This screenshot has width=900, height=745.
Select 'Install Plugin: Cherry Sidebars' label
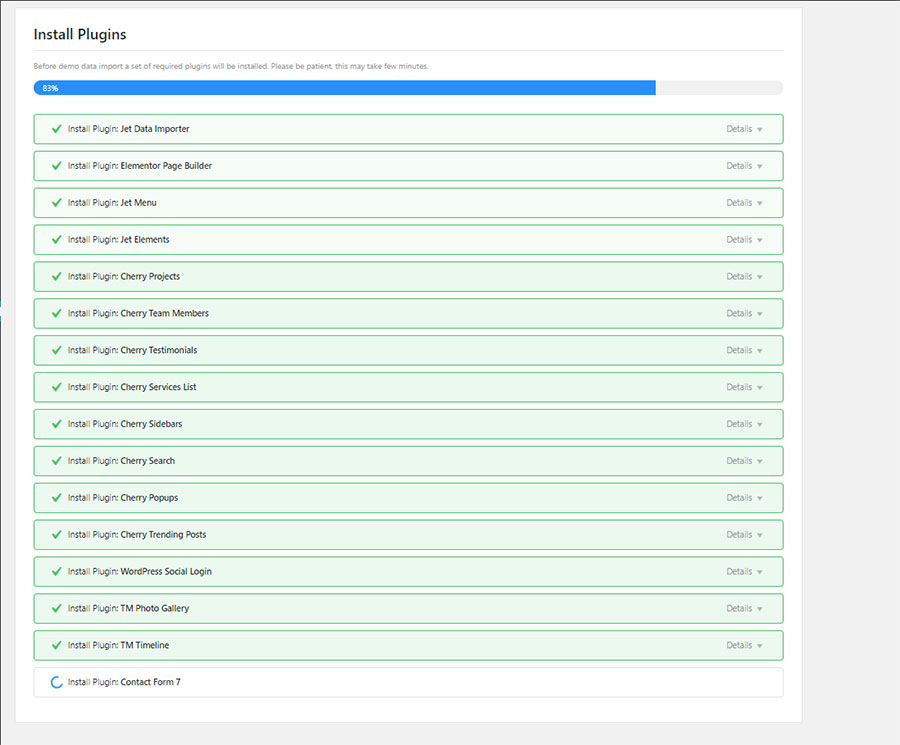tap(125, 424)
